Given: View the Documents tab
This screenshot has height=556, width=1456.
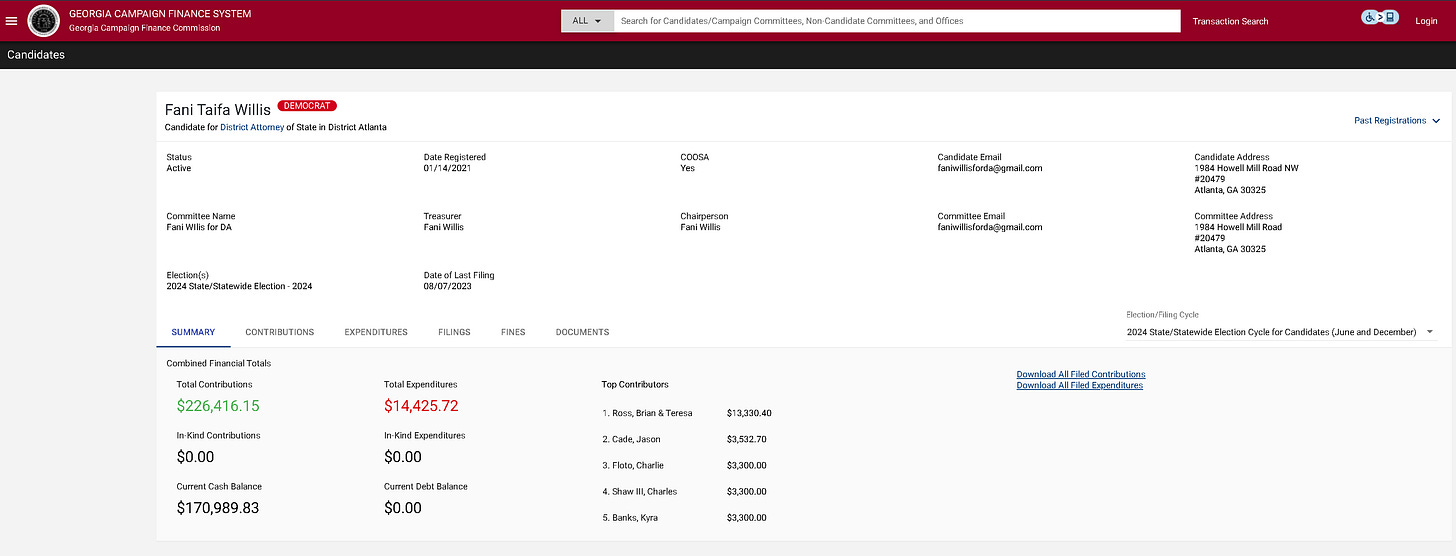Looking at the screenshot, I should [x=582, y=332].
